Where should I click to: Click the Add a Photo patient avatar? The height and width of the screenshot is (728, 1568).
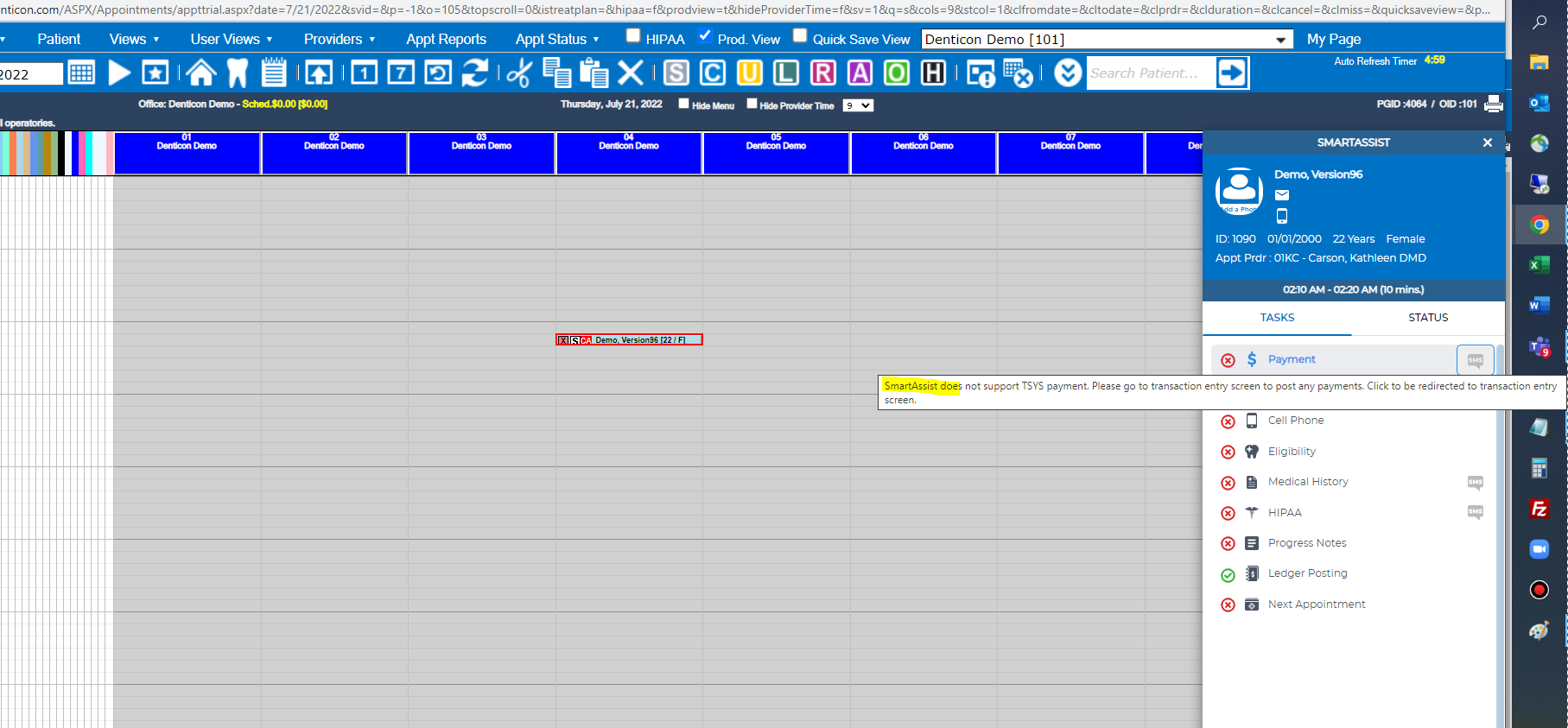coord(1240,191)
